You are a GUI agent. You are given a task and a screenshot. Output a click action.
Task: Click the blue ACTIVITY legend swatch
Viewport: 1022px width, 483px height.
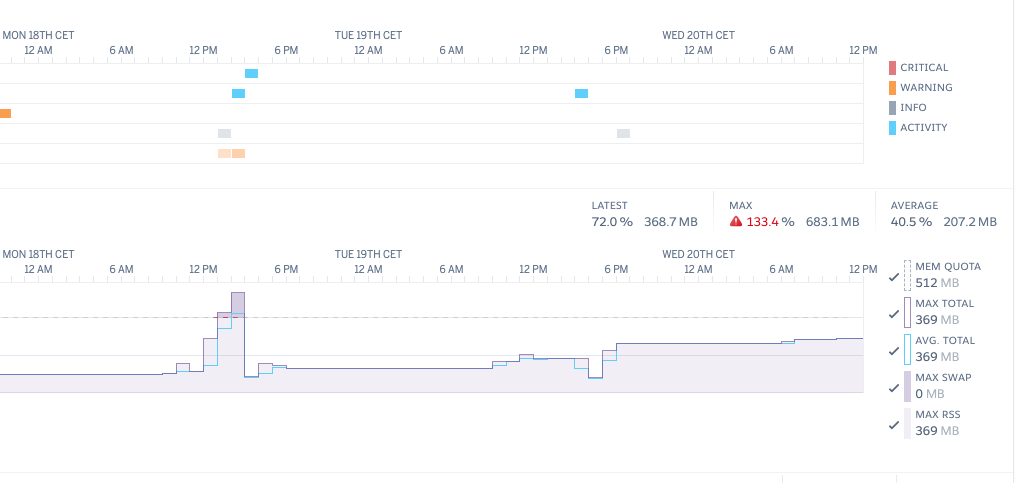point(892,128)
